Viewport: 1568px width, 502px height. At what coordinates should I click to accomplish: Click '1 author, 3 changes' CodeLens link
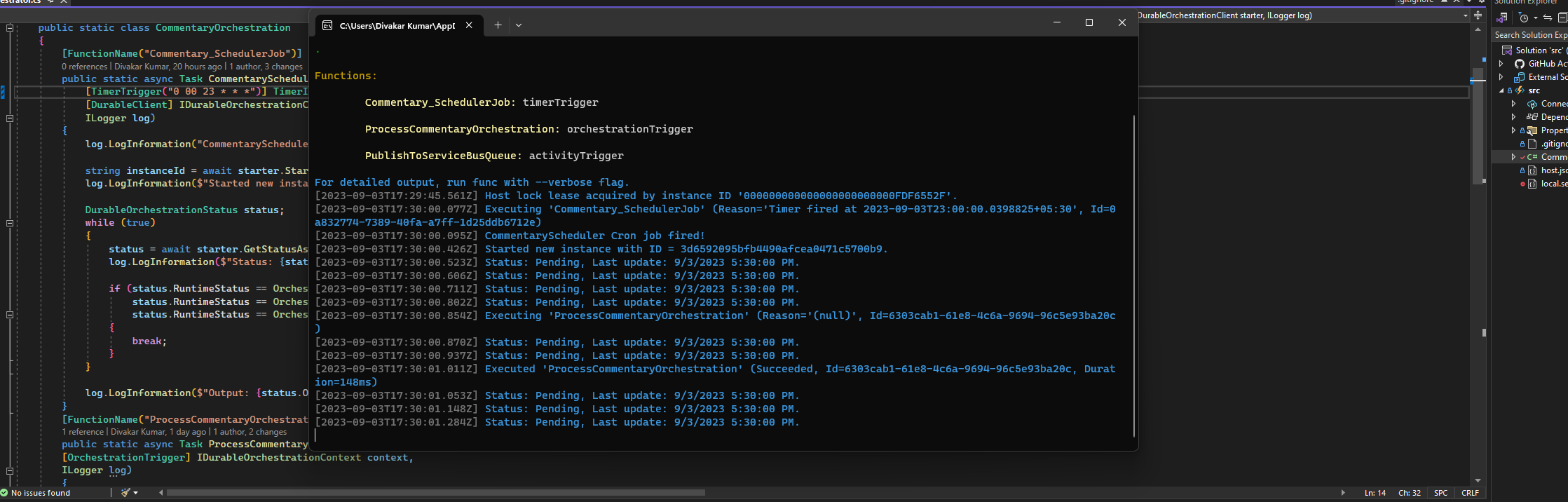pyautogui.click(x=266, y=67)
